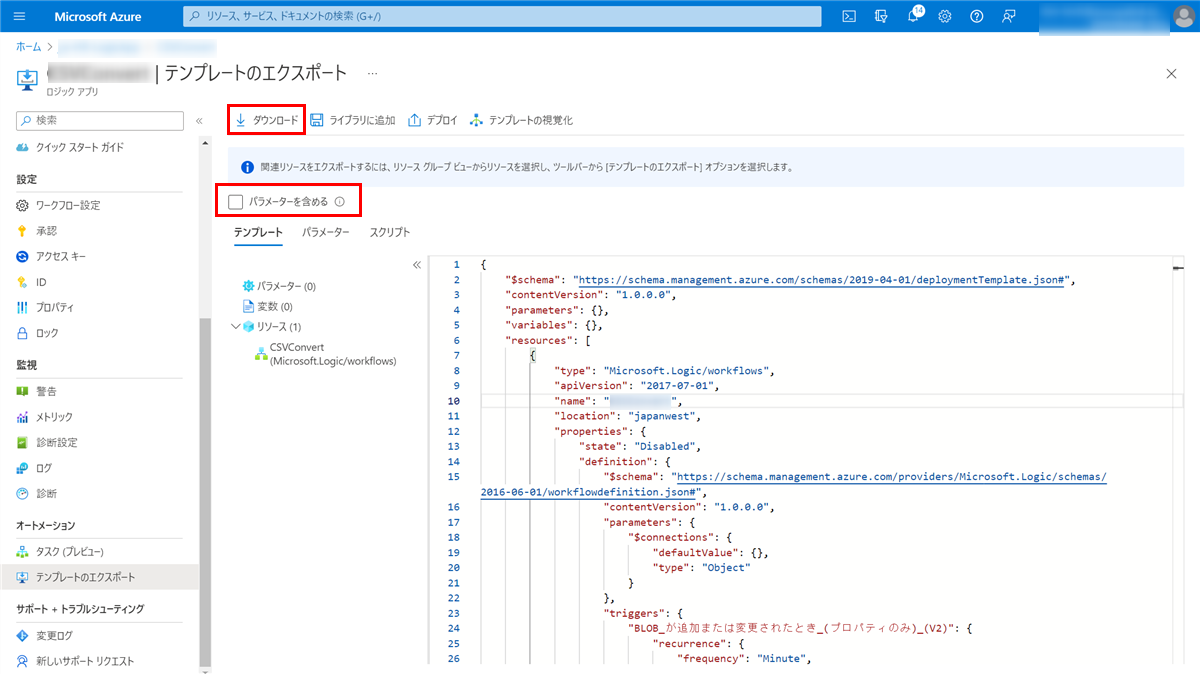The image size is (1200, 674).
Task: Open Workflow settings (ワークフロー設定)
Action: click(68, 205)
